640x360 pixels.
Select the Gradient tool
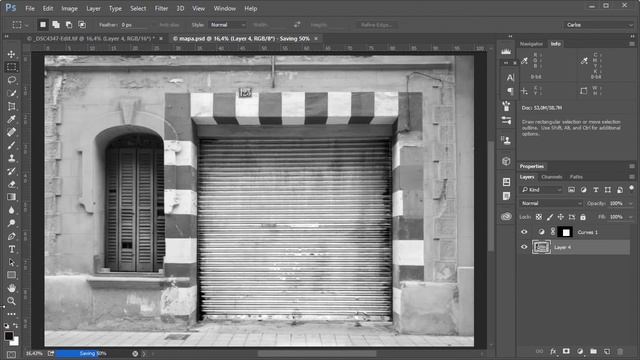[11, 197]
